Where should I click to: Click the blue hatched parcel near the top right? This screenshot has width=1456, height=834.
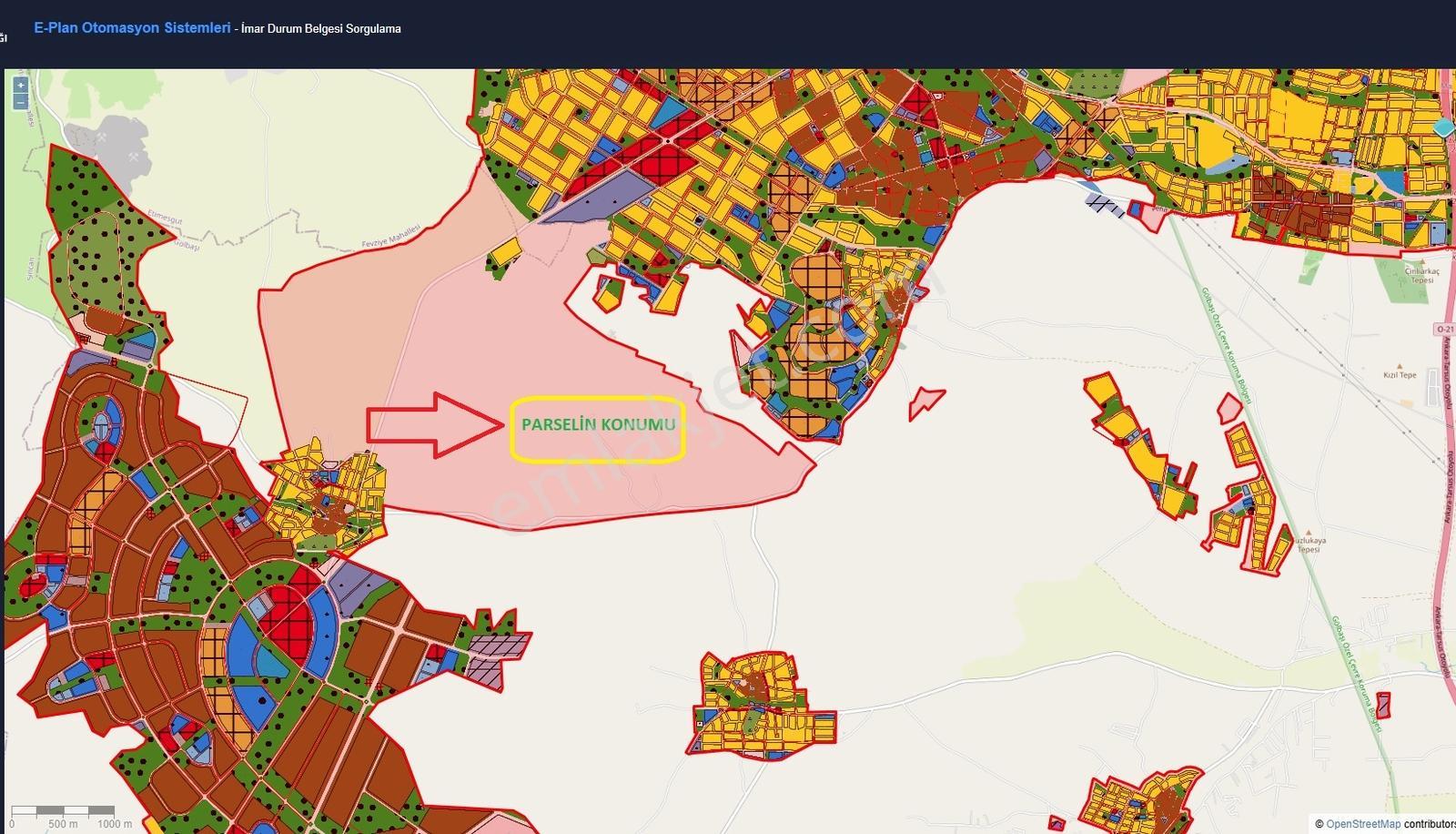1106,204
